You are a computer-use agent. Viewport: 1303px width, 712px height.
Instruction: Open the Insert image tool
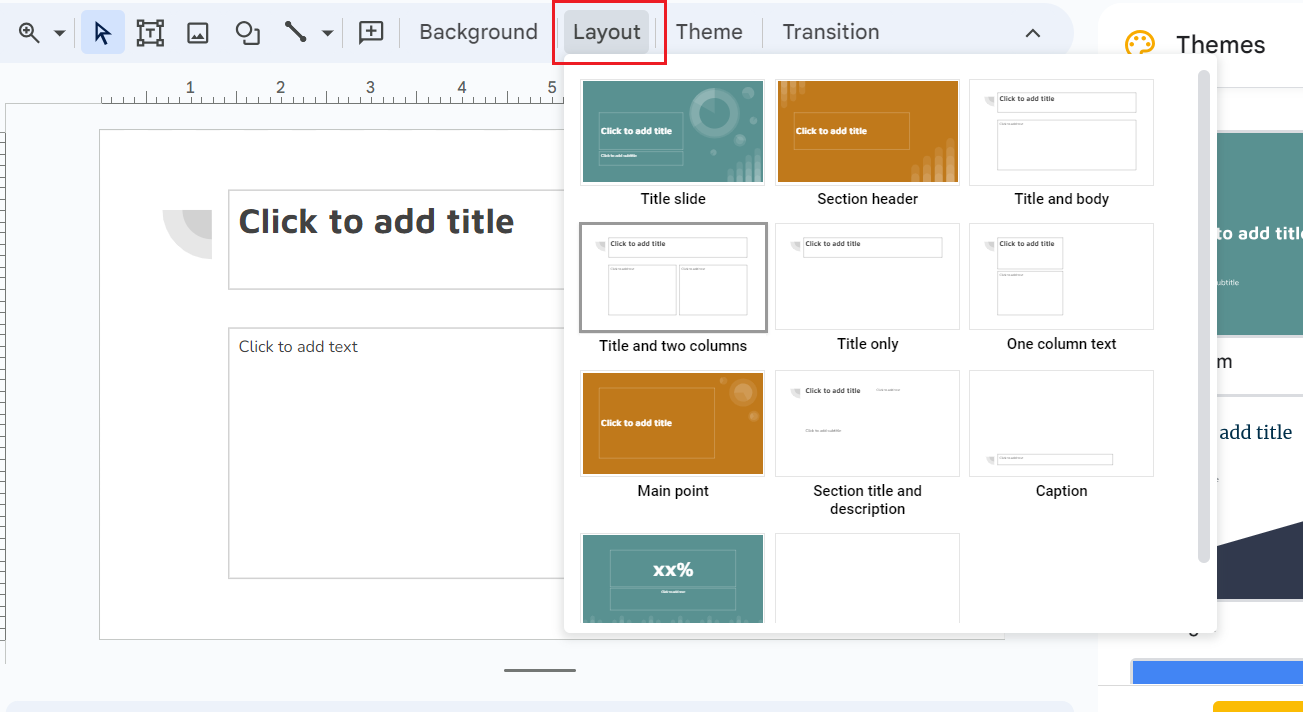point(196,31)
